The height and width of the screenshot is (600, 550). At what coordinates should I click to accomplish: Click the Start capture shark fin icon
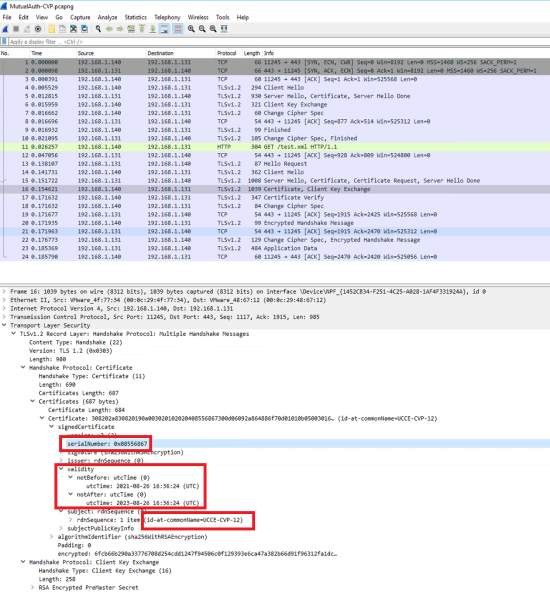click(x=5, y=29)
